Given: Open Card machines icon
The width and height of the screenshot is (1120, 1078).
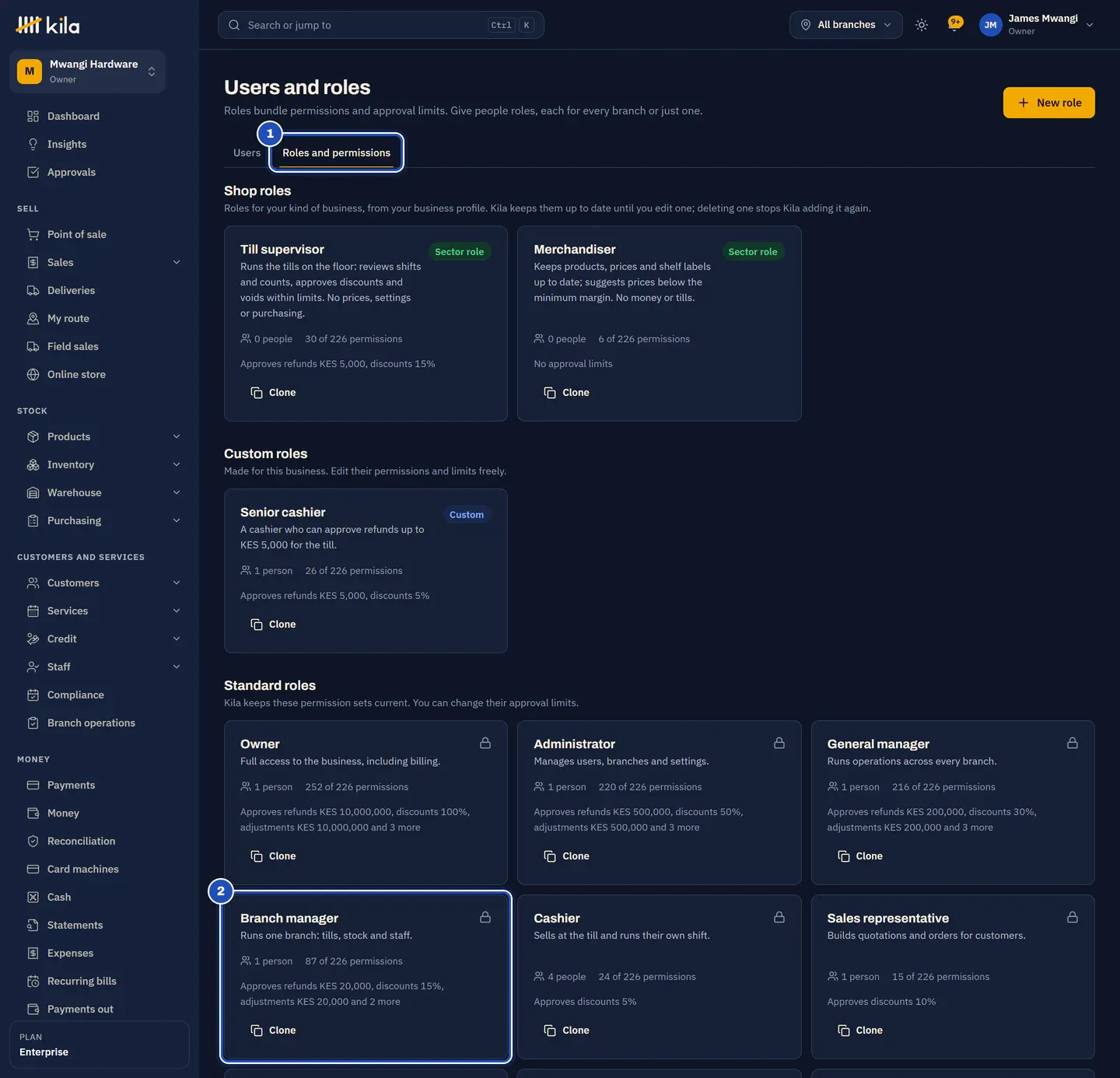Looking at the screenshot, I should coord(33,869).
